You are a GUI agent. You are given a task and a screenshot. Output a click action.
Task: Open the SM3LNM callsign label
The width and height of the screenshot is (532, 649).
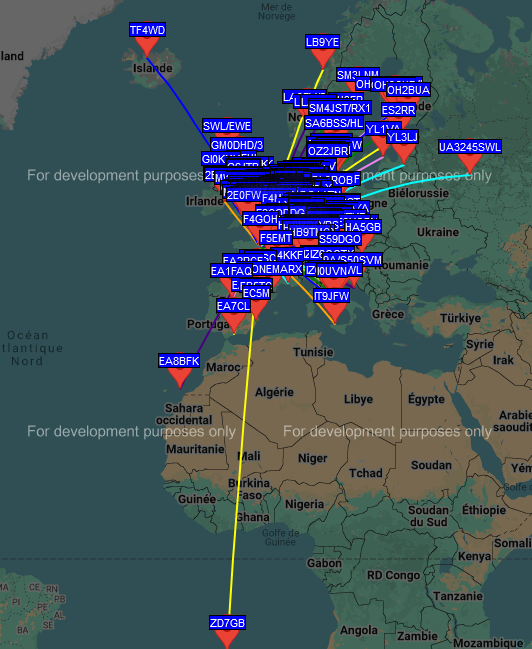357,75
